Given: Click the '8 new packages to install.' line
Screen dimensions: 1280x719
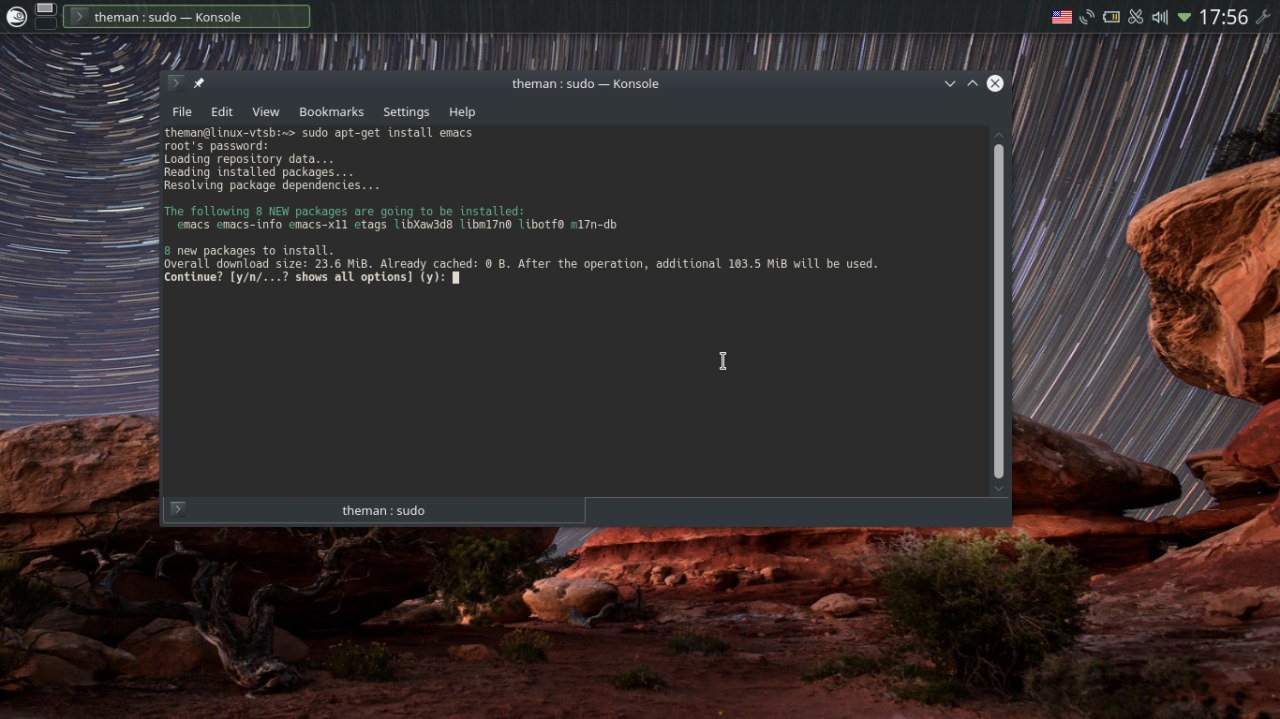Looking at the screenshot, I should (249, 251).
